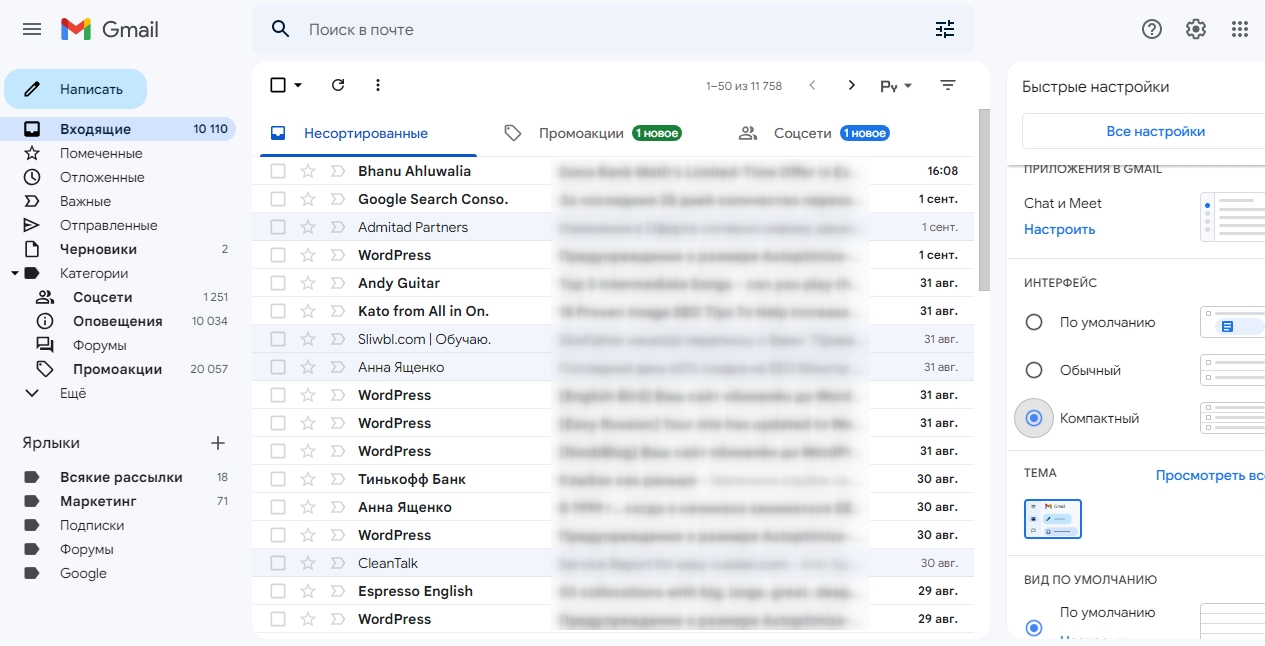The height and width of the screenshot is (646, 1265).
Task: Select the Компактный density radio button
Action: [x=1035, y=418]
